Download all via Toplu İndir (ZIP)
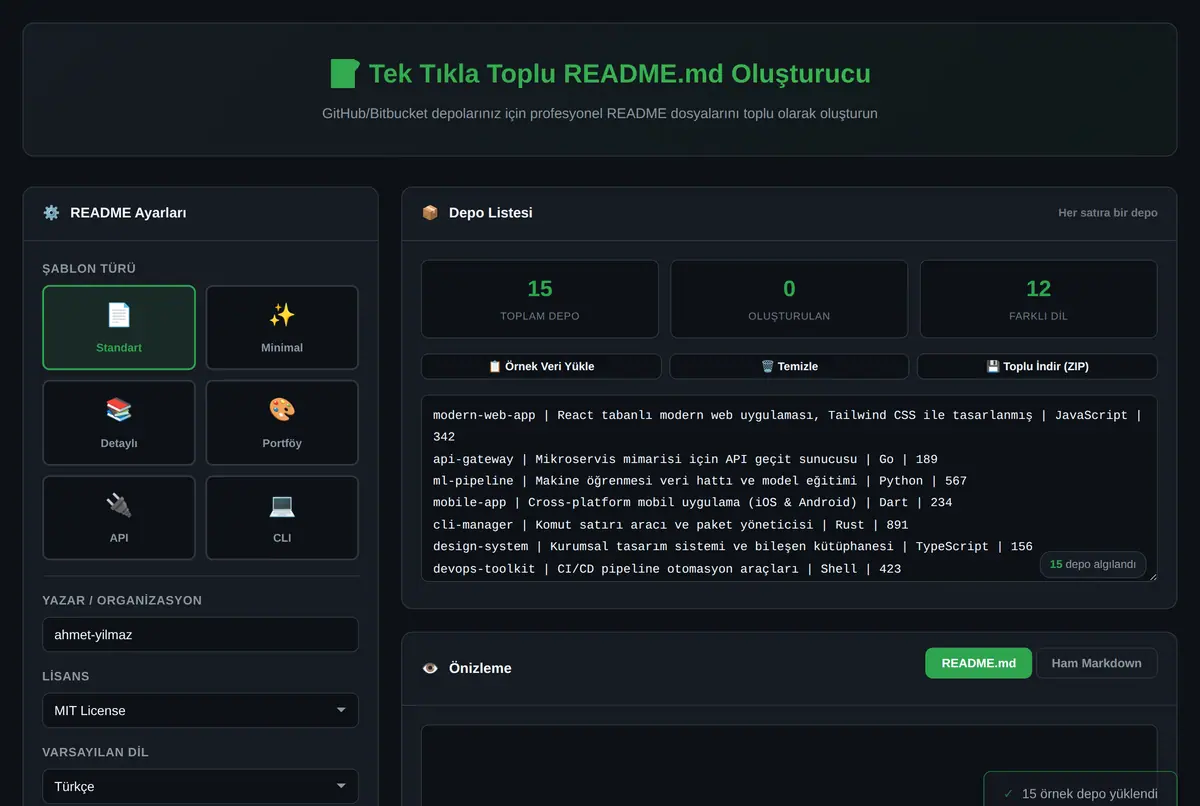 coord(1037,366)
